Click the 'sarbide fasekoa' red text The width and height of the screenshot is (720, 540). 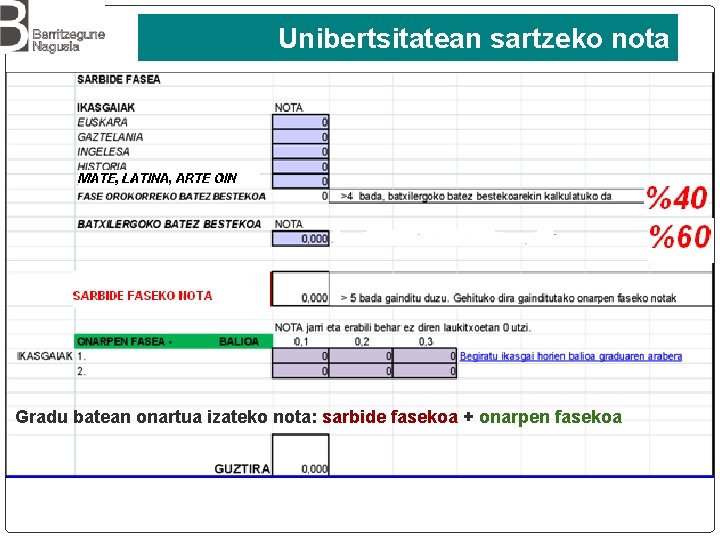click(x=390, y=417)
